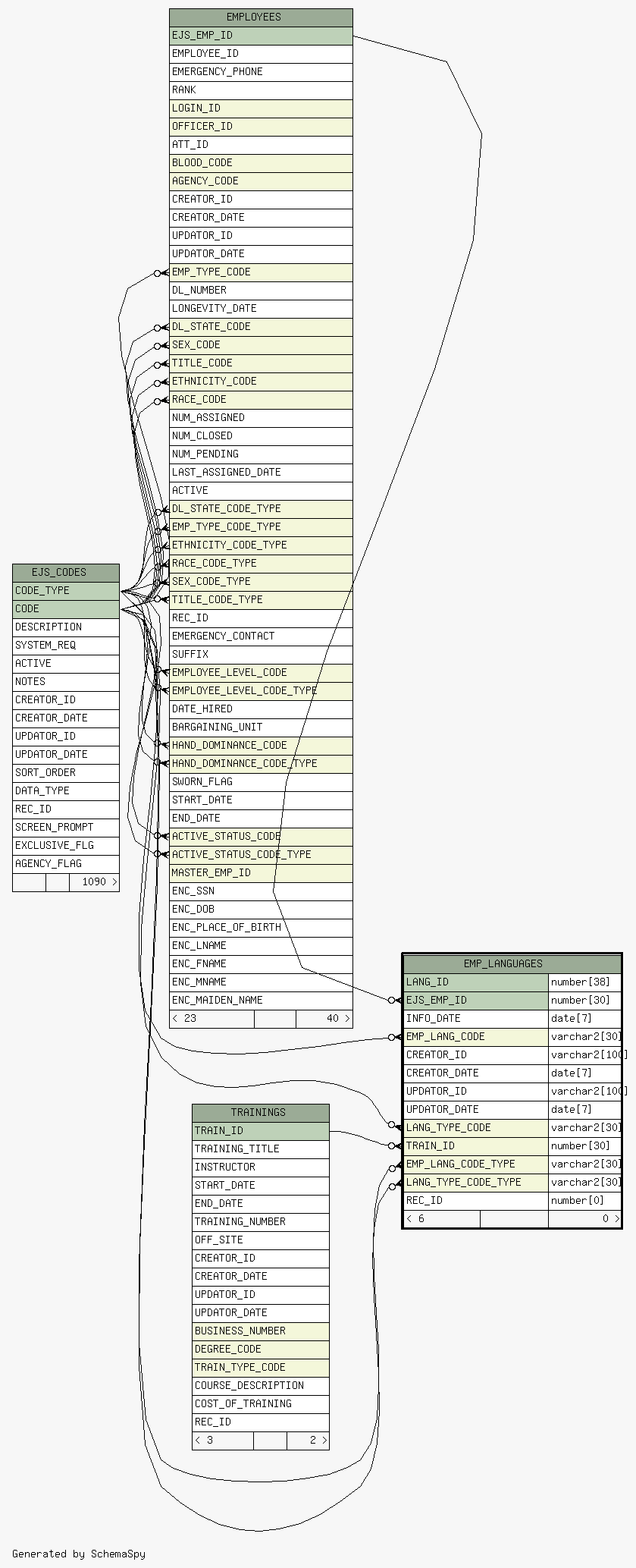The height and width of the screenshot is (1568, 636).
Task: Select TRAIN_ID column in EMP_LANGUAGES
Action: tap(475, 1146)
